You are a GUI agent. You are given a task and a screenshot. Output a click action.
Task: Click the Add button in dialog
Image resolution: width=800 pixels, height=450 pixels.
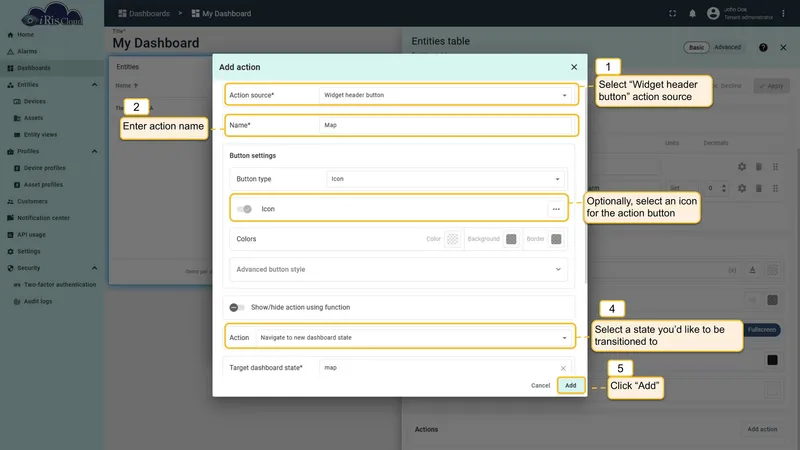tap(570, 386)
